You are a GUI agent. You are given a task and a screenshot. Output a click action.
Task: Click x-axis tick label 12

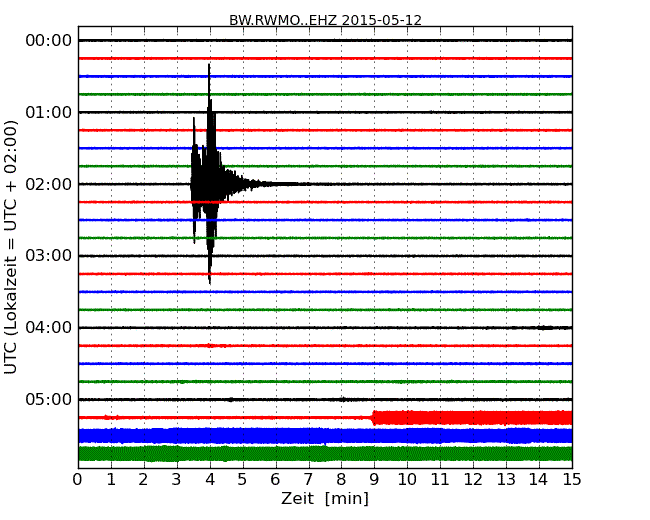pos(473,480)
